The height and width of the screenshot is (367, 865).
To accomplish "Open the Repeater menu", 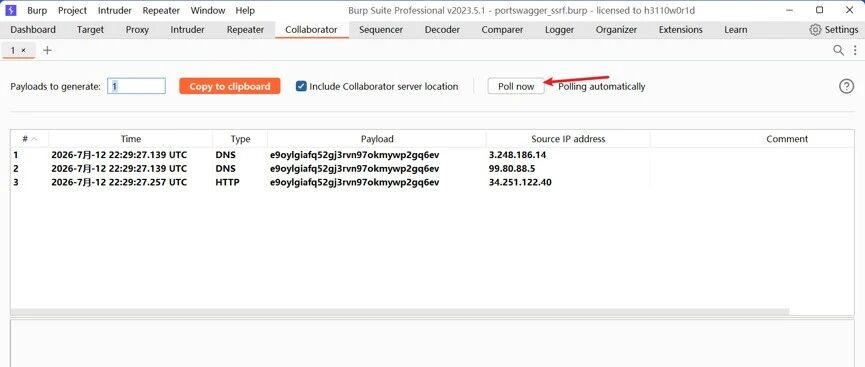I will point(161,10).
